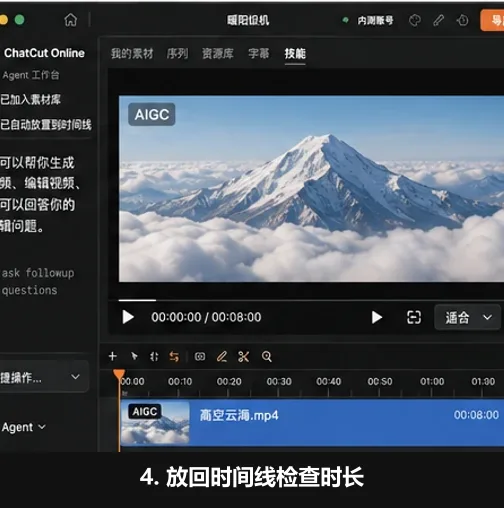Switch to the 字幕 tab
This screenshot has height=508, width=504.
258,53
